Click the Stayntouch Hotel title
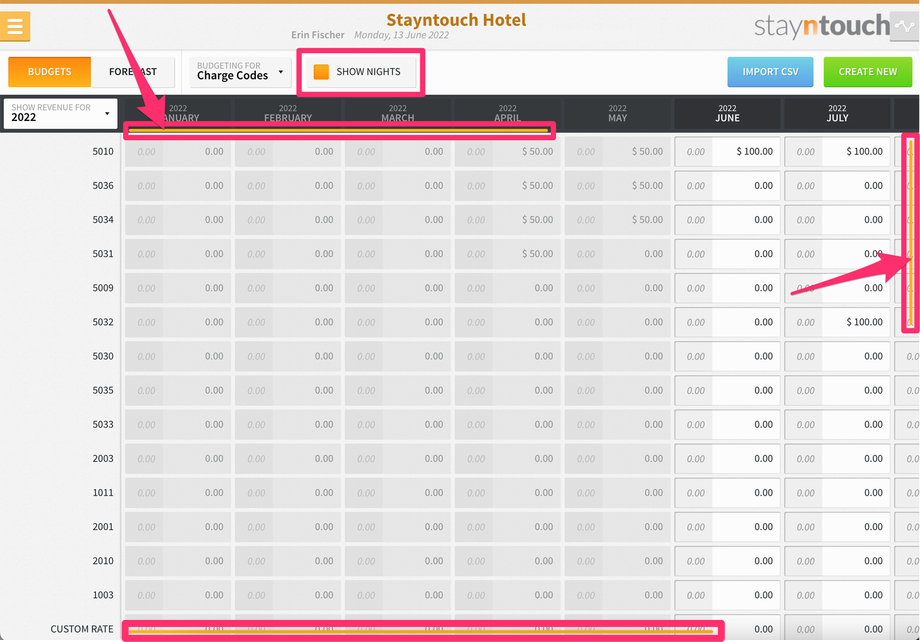 [456, 20]
